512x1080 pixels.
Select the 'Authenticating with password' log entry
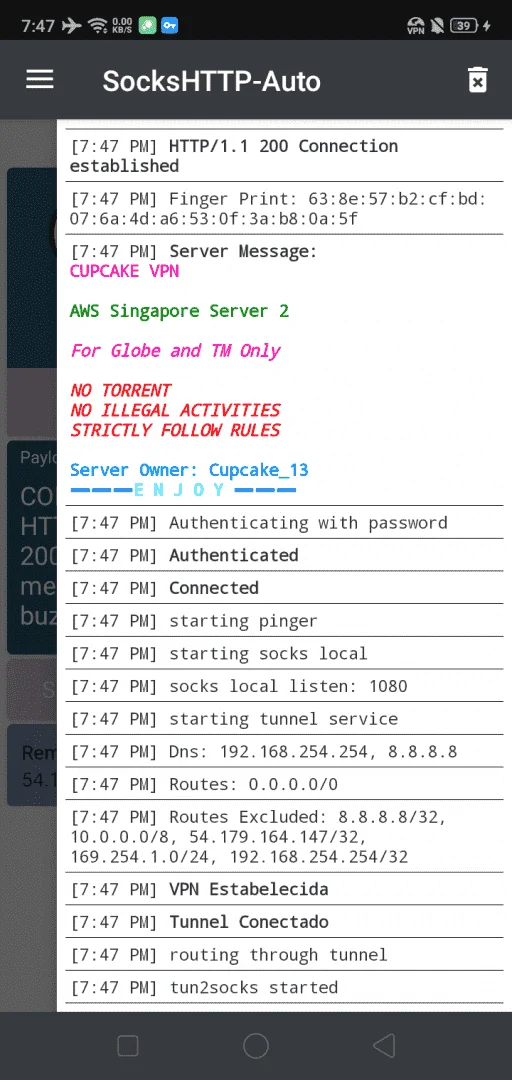[285, 523]
